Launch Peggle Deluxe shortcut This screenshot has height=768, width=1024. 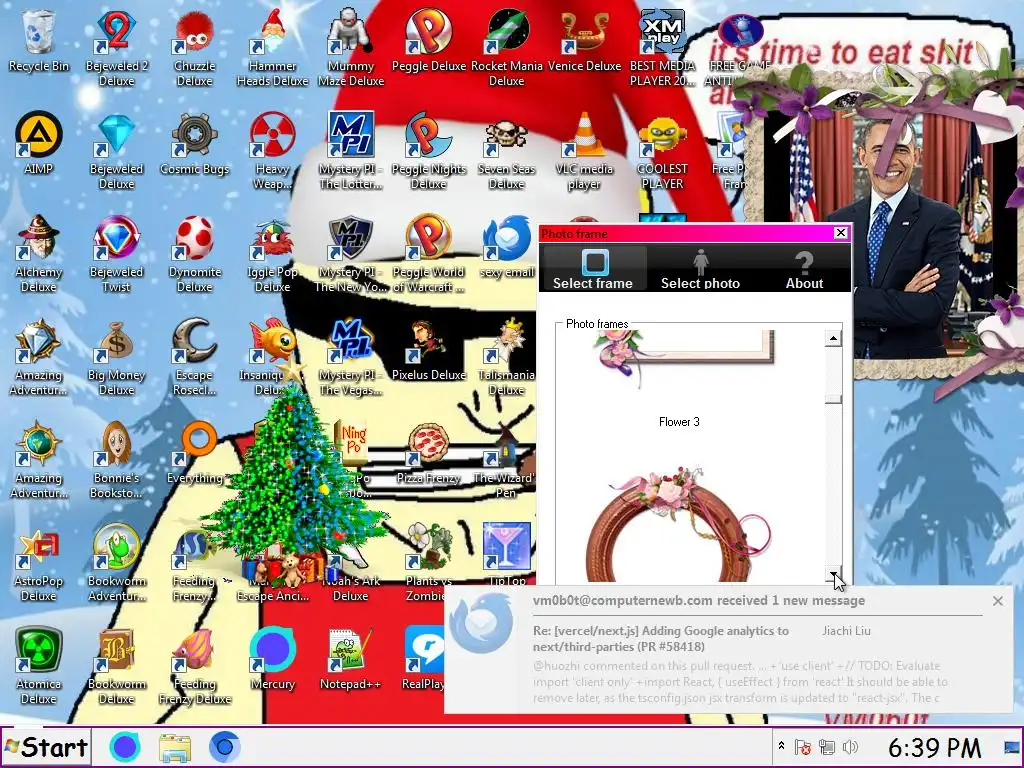(428, 39)
